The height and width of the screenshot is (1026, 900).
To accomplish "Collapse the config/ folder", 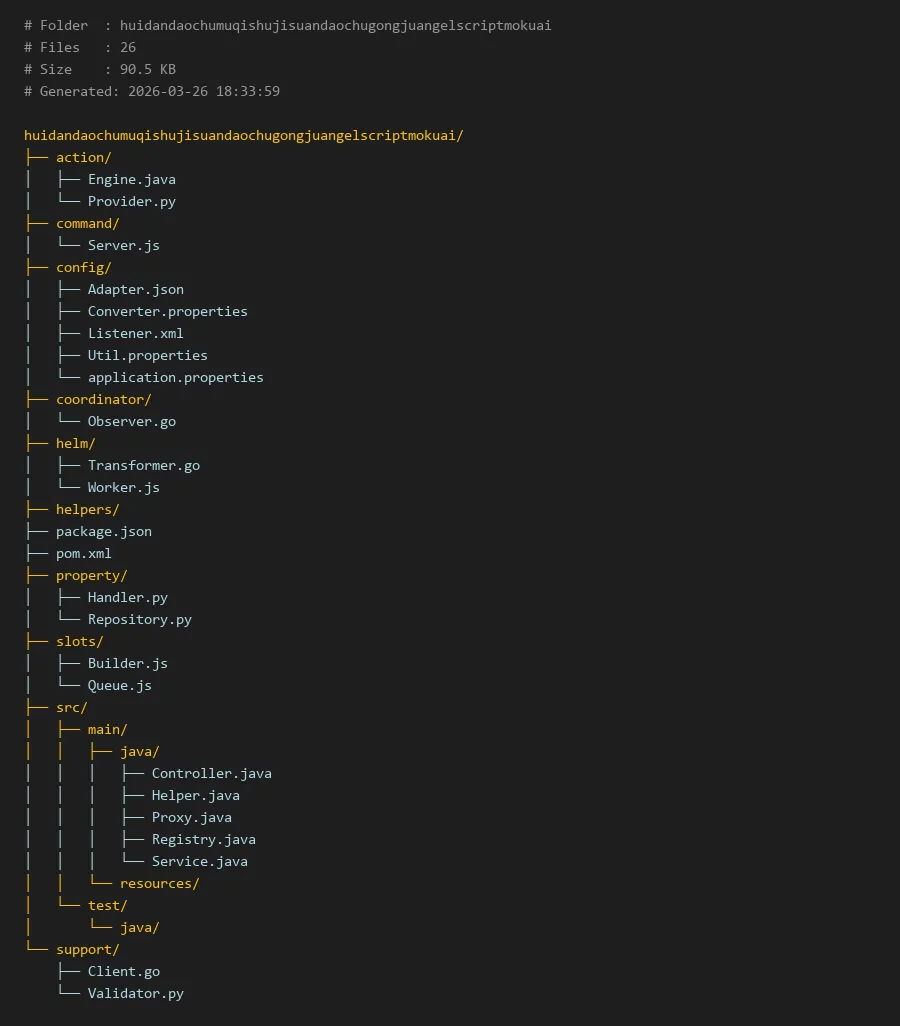I will (83, 267).
